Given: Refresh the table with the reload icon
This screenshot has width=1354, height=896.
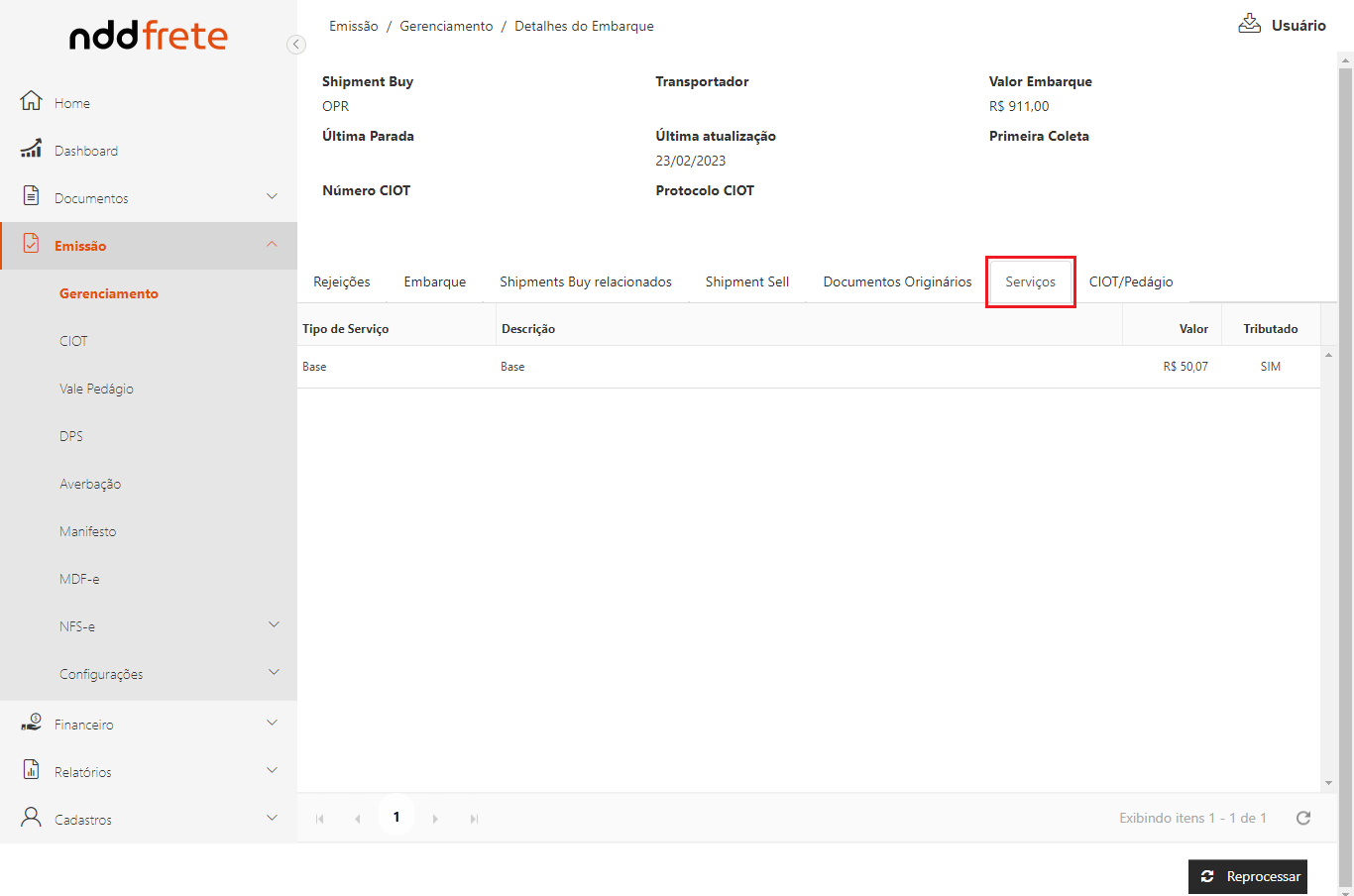Looking at the screenshot, I should coord(1303,818).
